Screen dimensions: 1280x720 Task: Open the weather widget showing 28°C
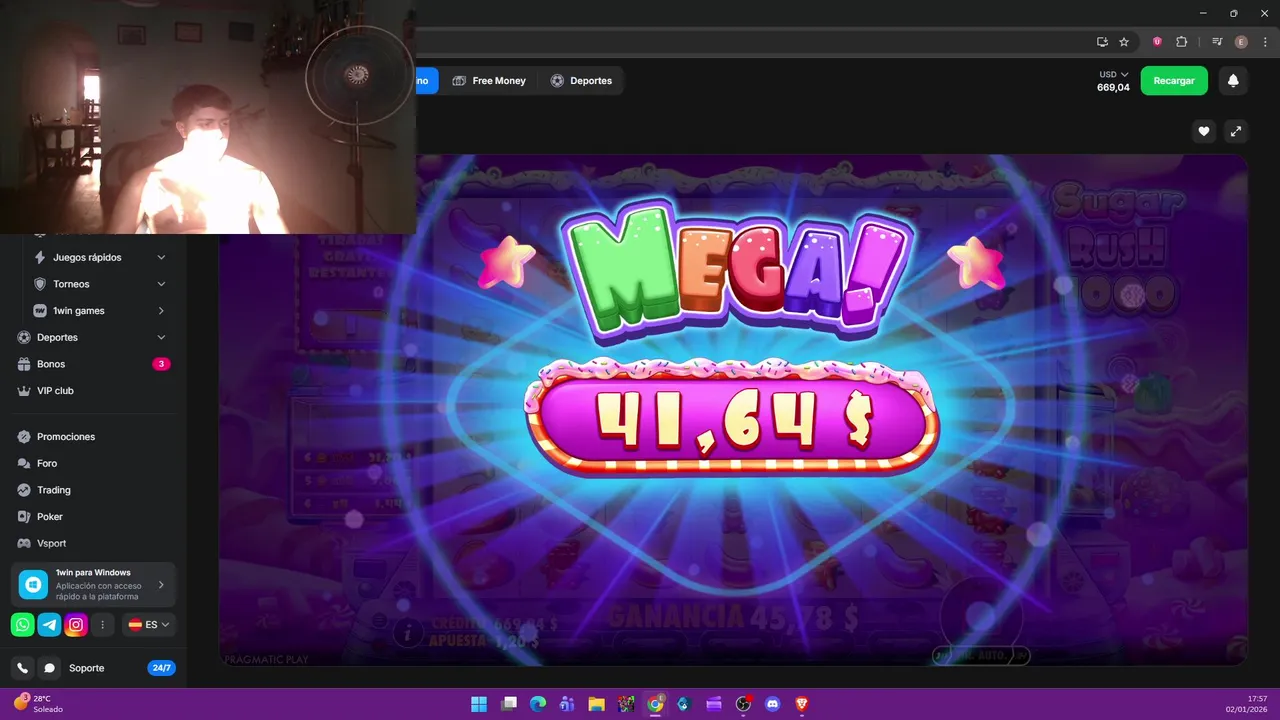38,703
